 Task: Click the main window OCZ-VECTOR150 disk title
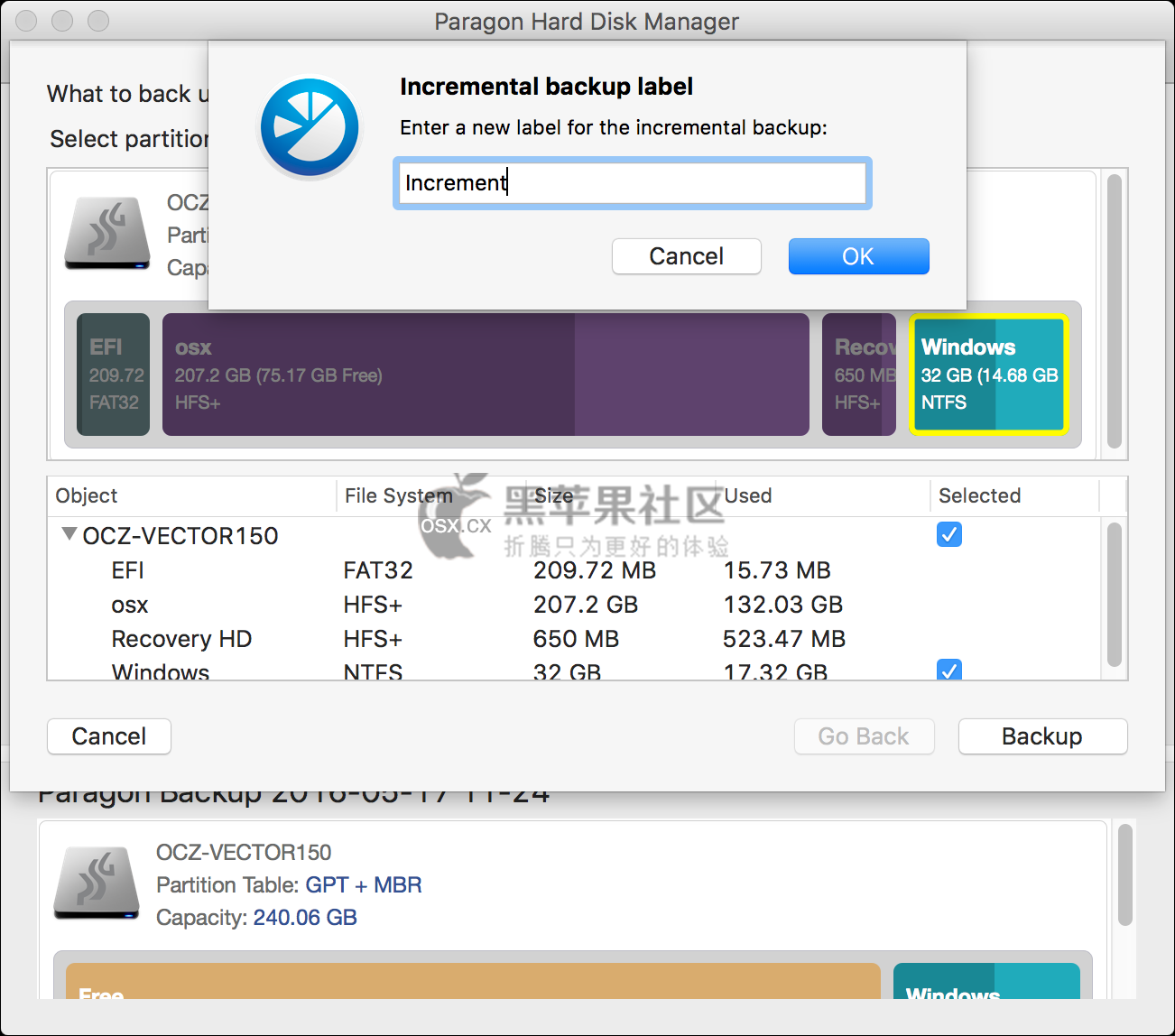[x=244, y=852]
